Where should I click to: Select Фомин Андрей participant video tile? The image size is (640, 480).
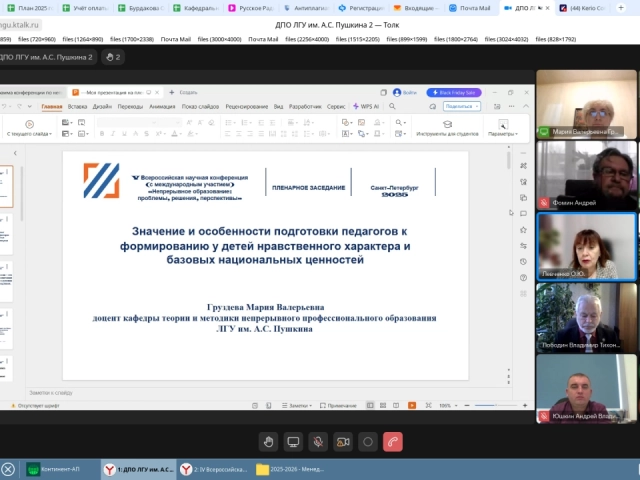[586, 175]
